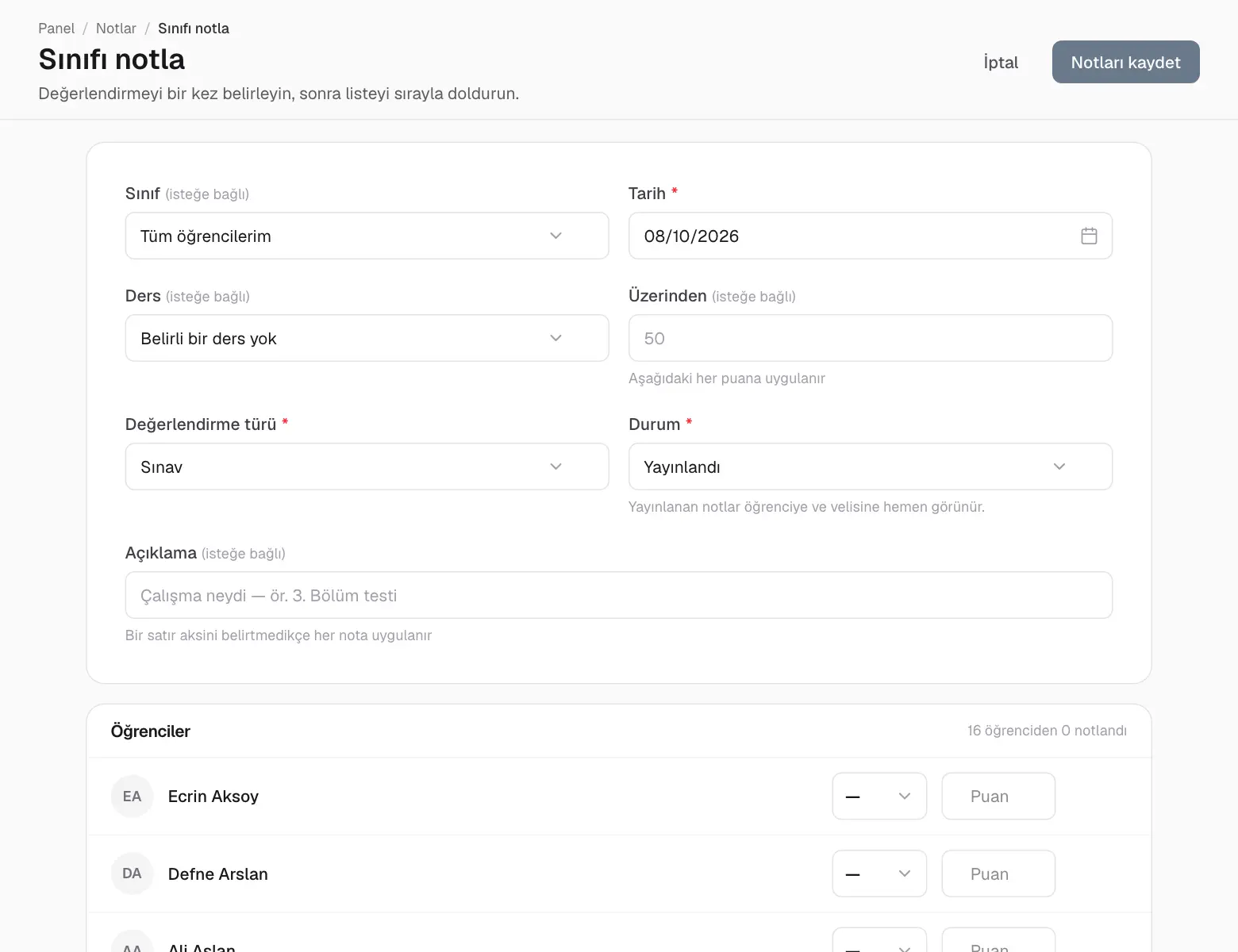Open the Değerlendirme türü dropdown set to Sınav

pyautogui.click(x=367, y=466)
